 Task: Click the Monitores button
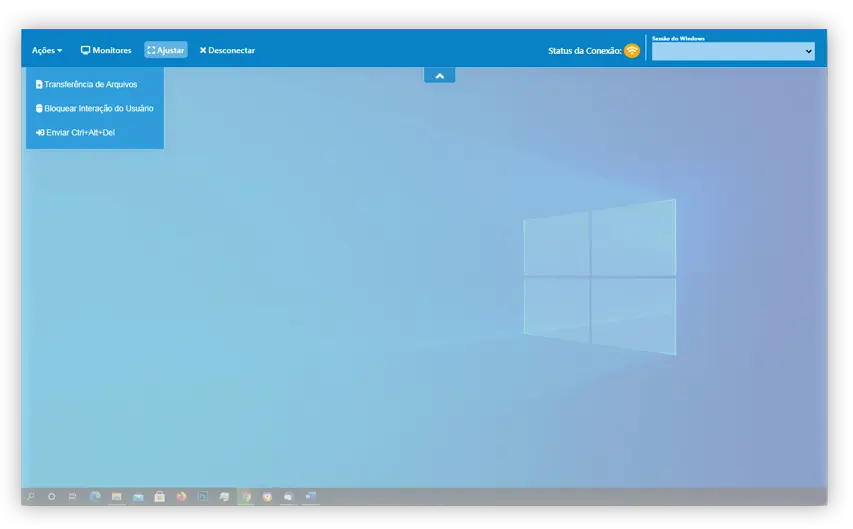pos(106,50)
